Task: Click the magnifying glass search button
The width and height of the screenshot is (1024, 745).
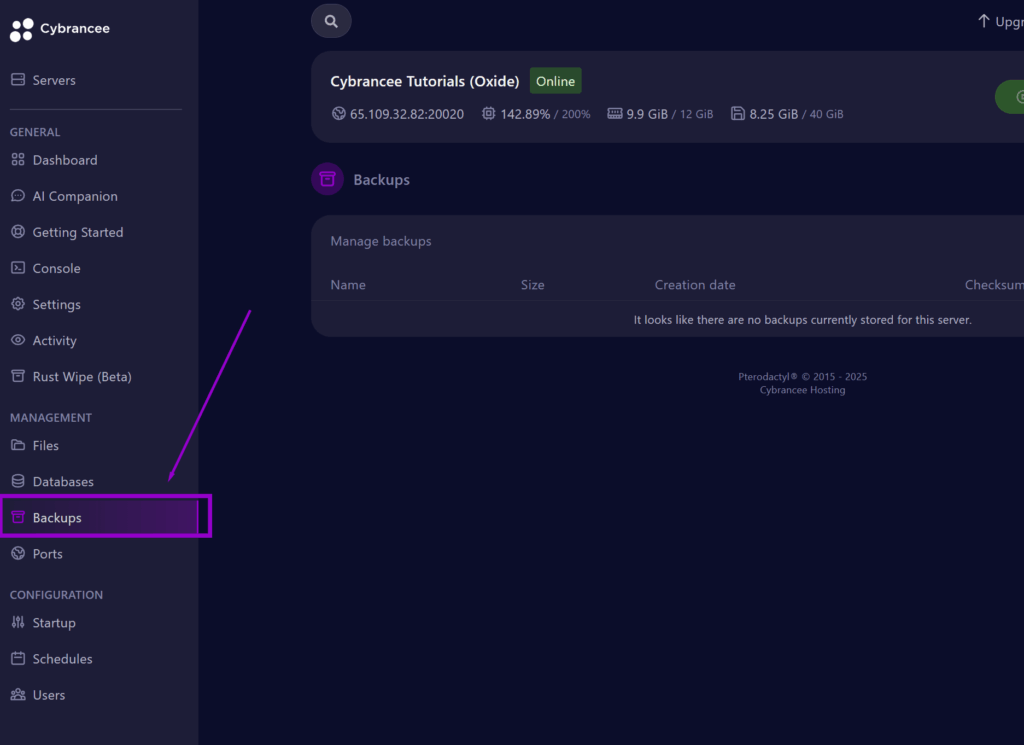Action: (331, 21)
